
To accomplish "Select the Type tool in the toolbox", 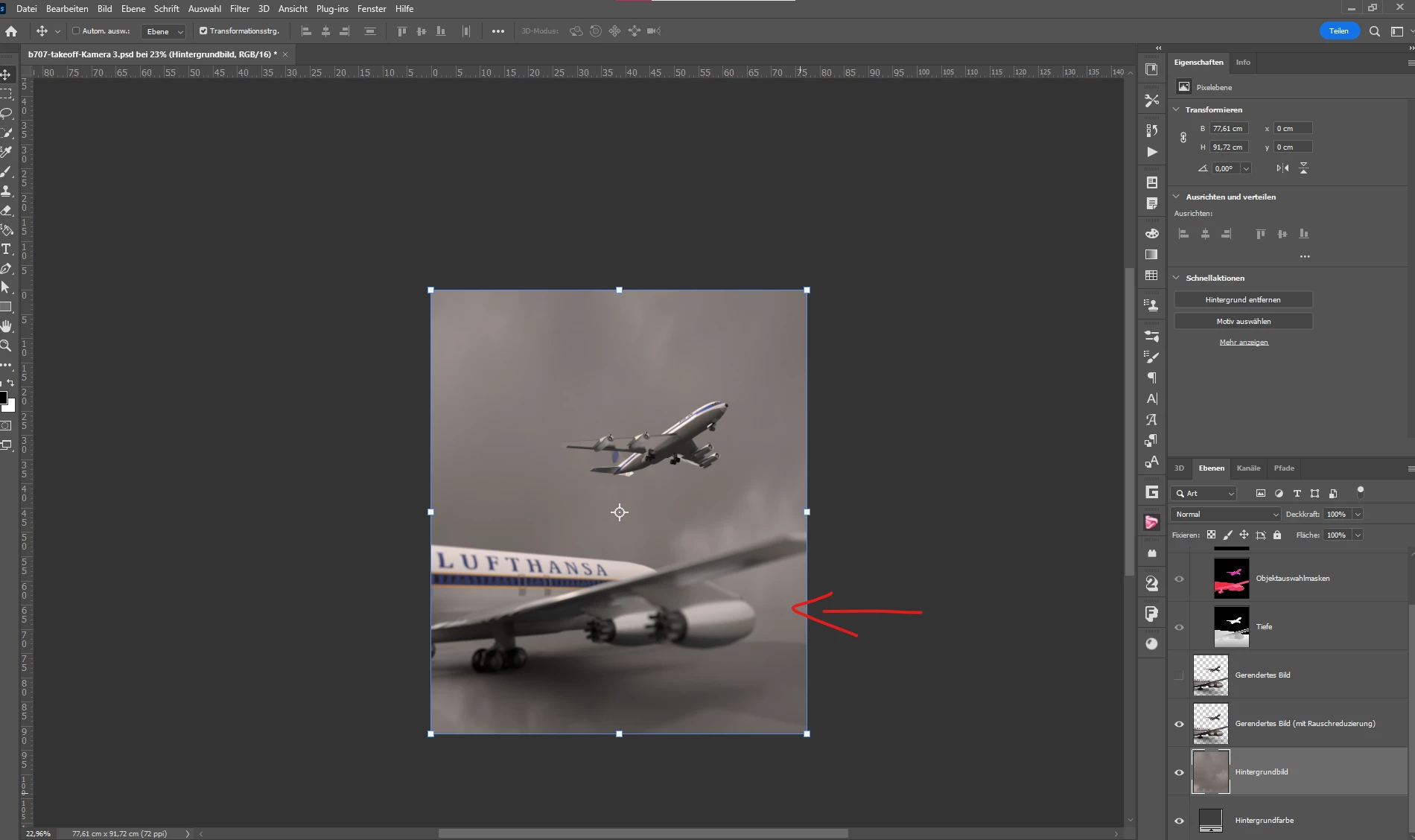I will [x=6, y=249].
